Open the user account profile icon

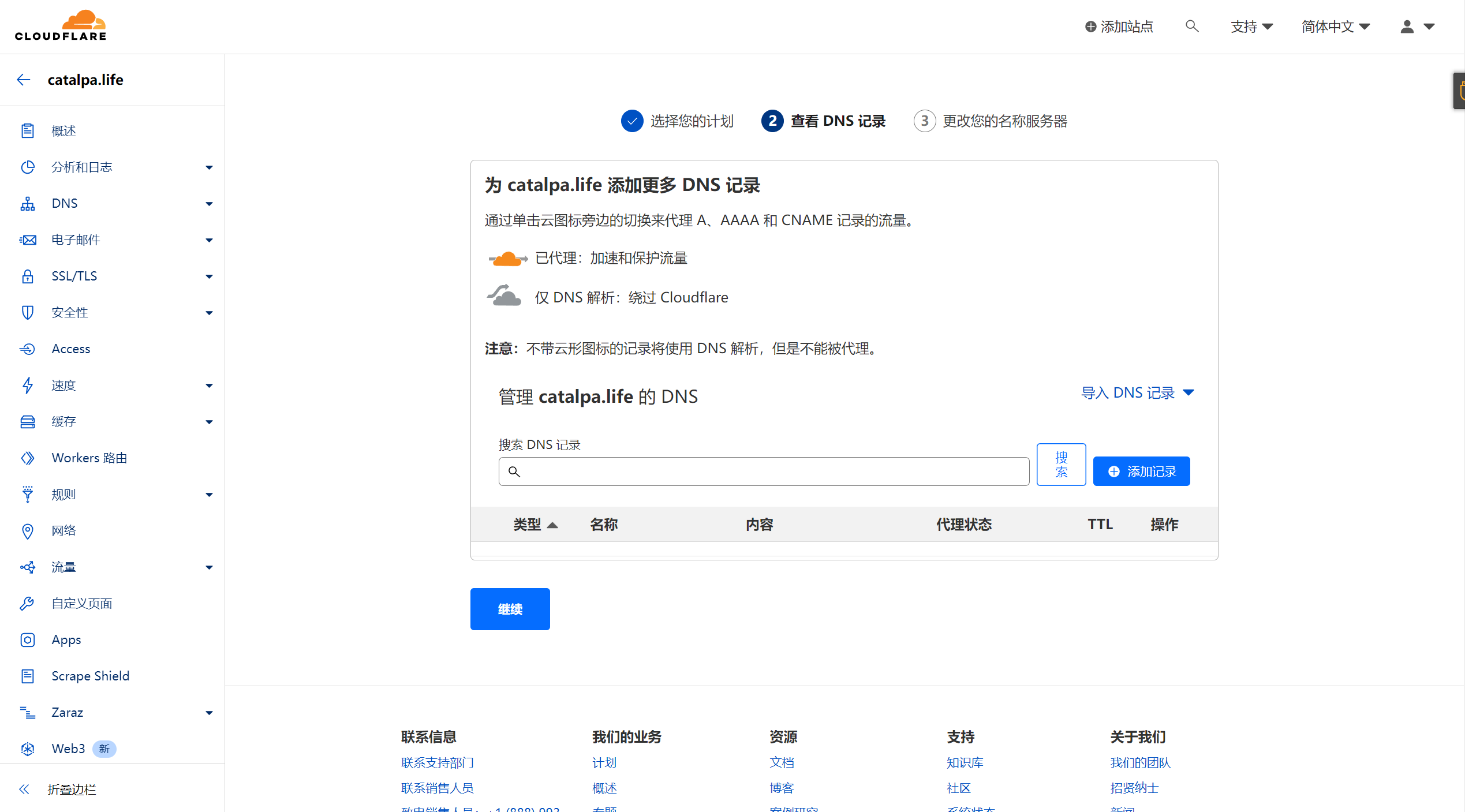click(1407, 27)
